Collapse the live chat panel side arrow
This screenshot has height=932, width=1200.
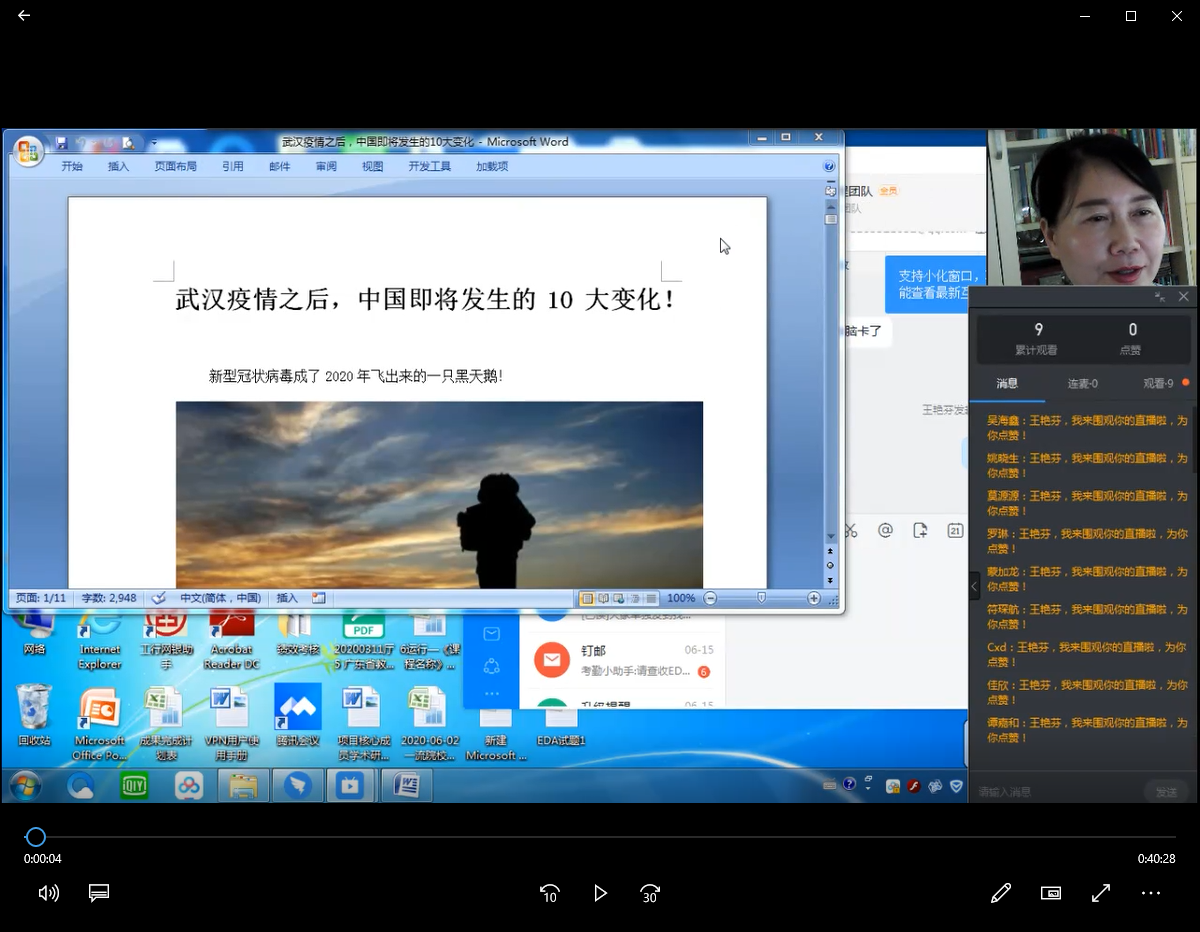click(975, 587)
